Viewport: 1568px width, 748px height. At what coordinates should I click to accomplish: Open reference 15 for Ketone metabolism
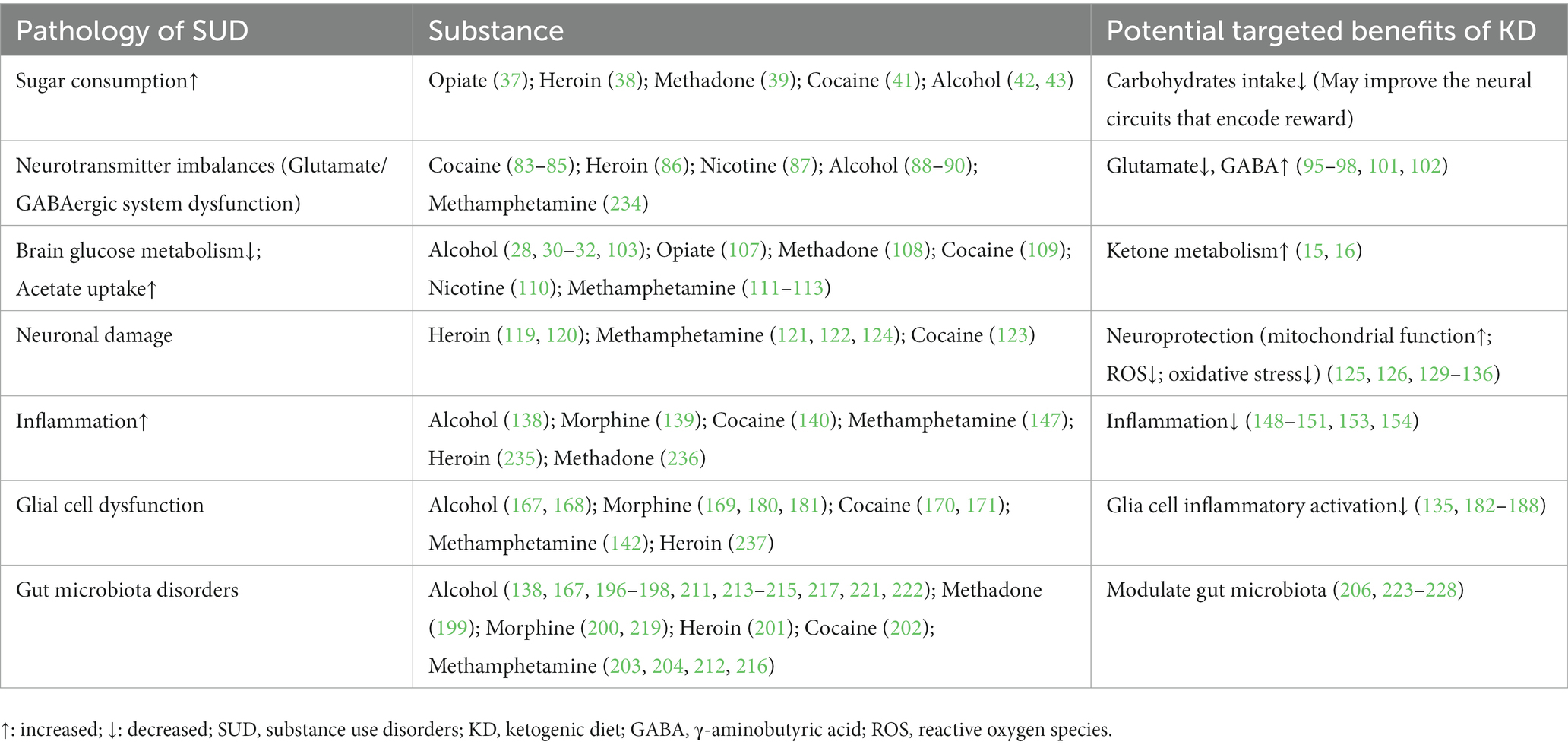click(x=1313, y=250)
